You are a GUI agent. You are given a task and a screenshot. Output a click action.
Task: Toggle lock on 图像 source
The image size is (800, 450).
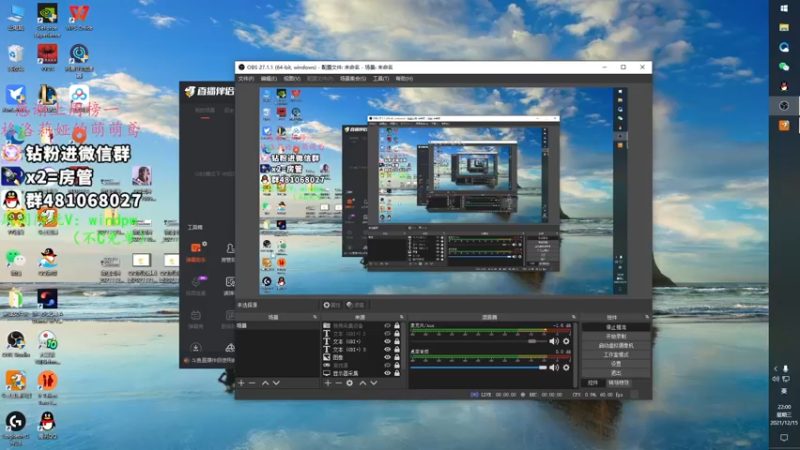point(397,357)
